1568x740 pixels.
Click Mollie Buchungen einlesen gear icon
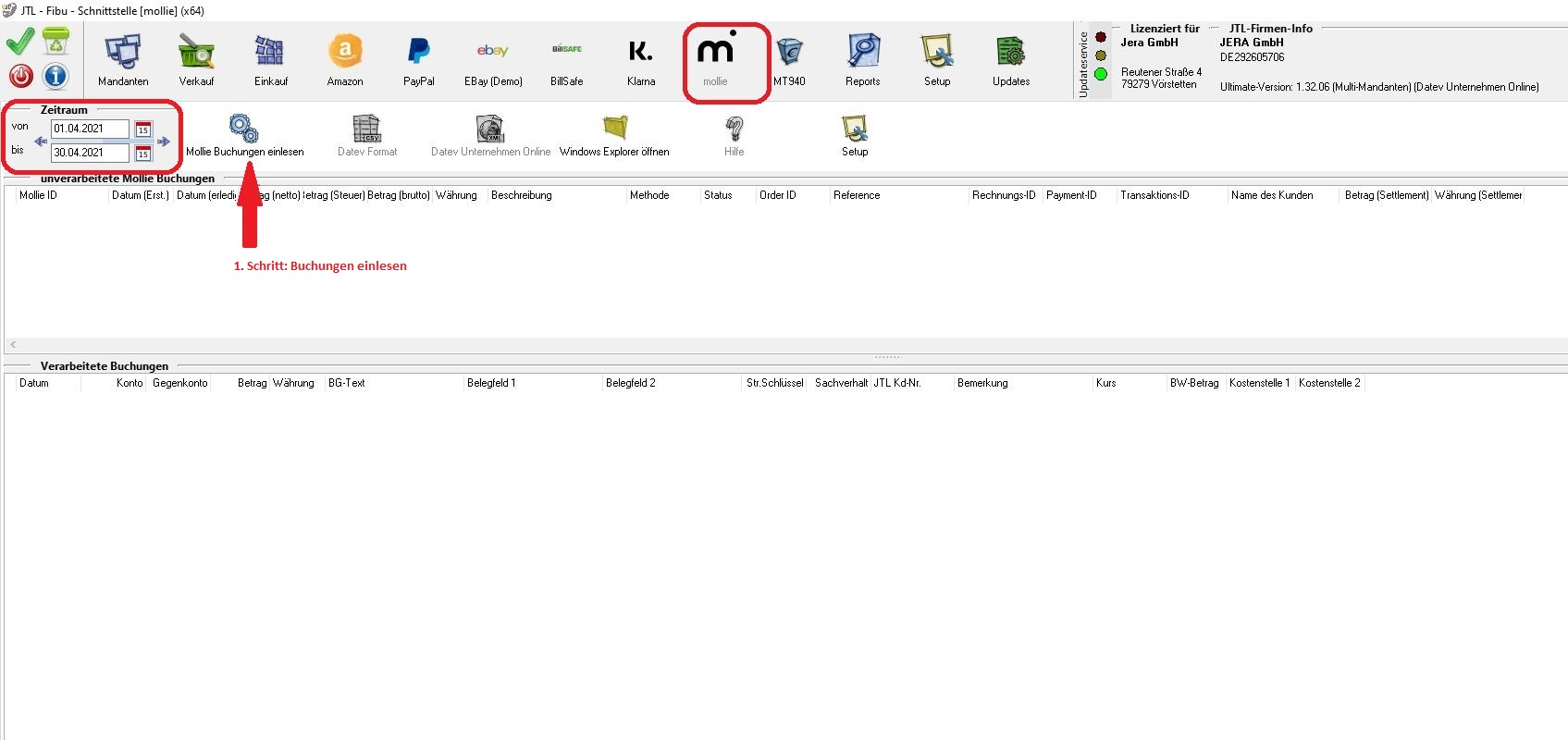click(x=244, y=129)
